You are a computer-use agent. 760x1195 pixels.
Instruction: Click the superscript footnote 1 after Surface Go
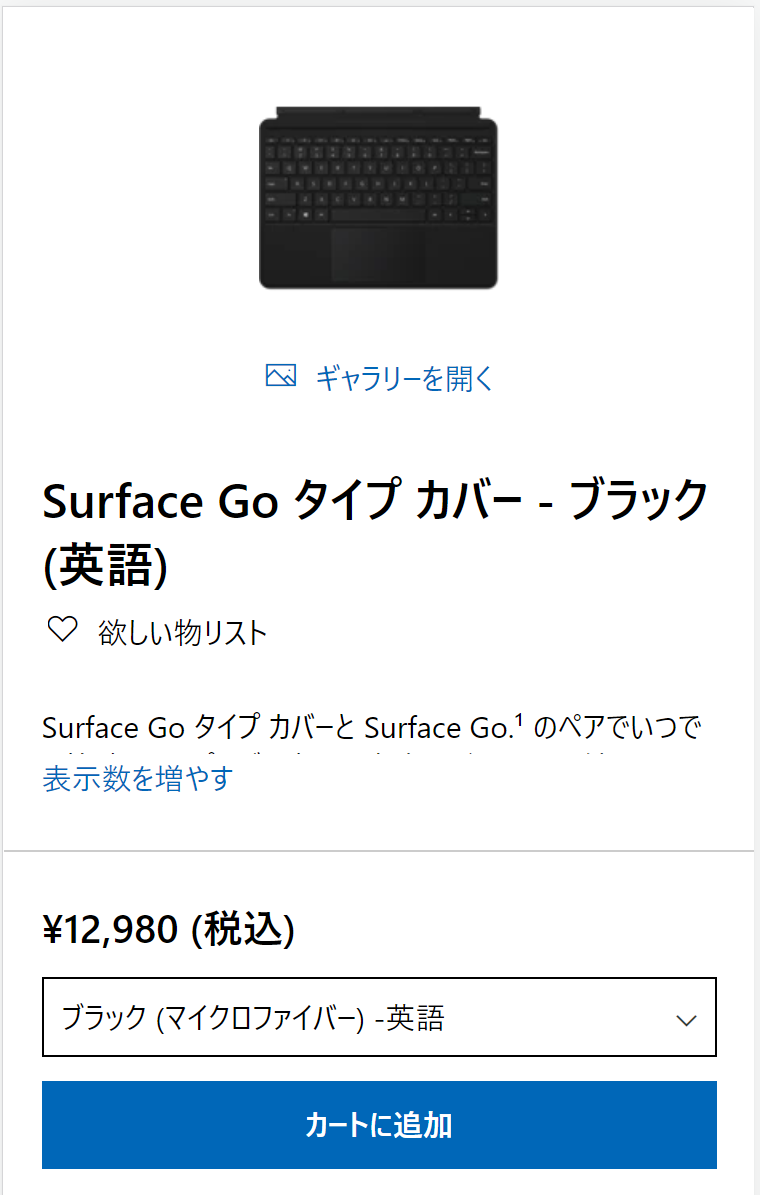[521, 718]
